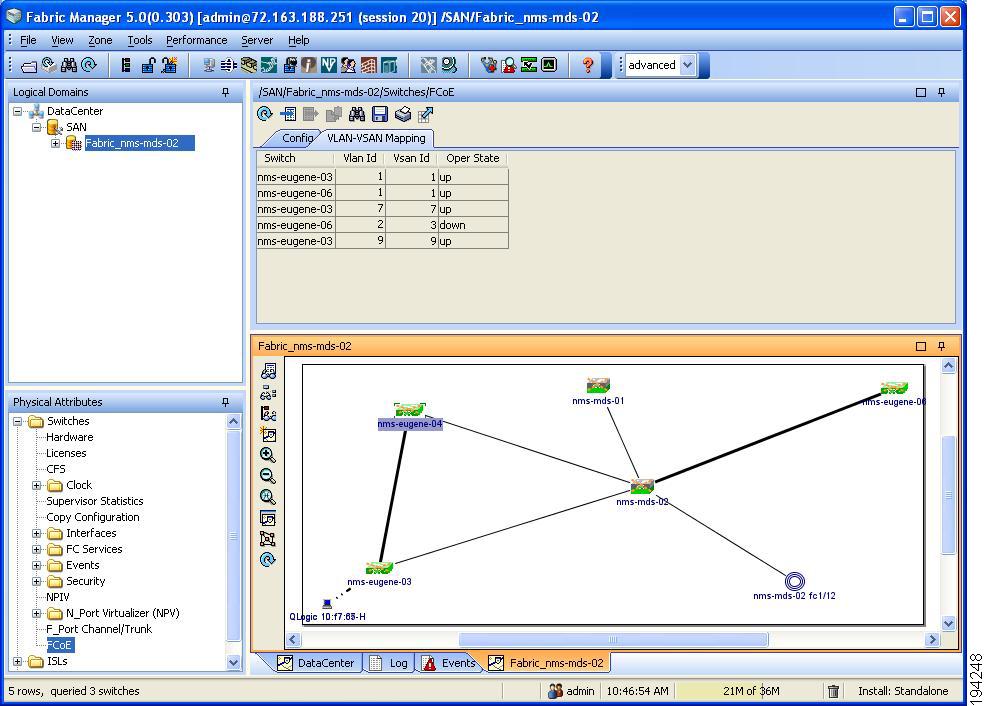
Task: Switch to the Config tab
Action: pyautogui.click(x=297, y=138)
